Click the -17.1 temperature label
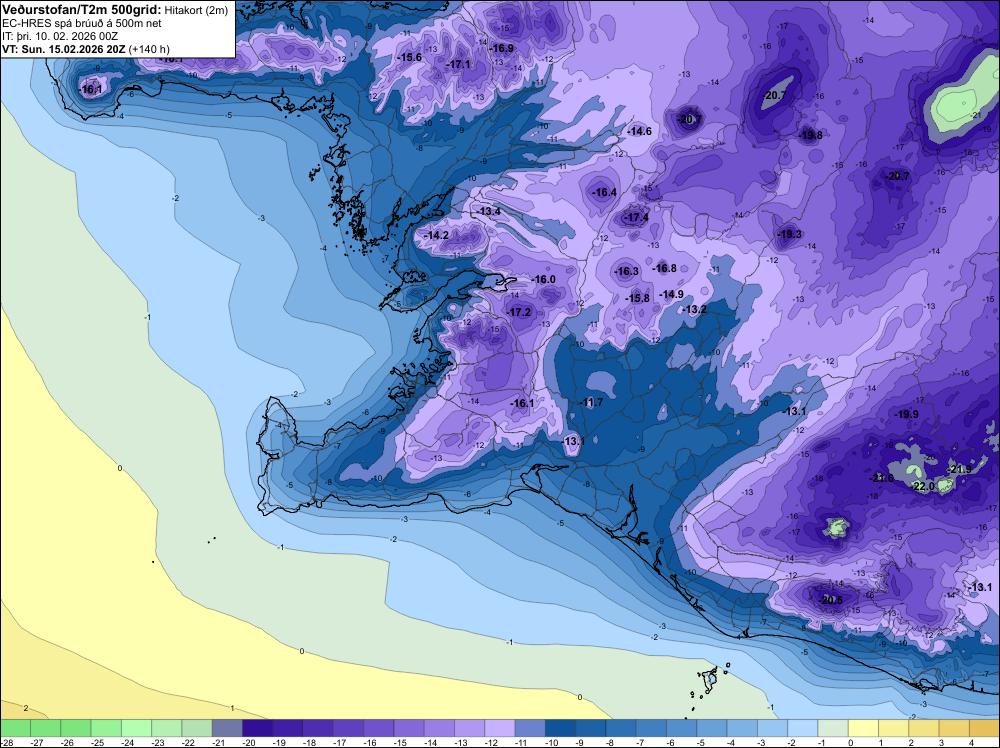Image resolution: width=1000 pixels, height=748 pixels. click(459, 64)
